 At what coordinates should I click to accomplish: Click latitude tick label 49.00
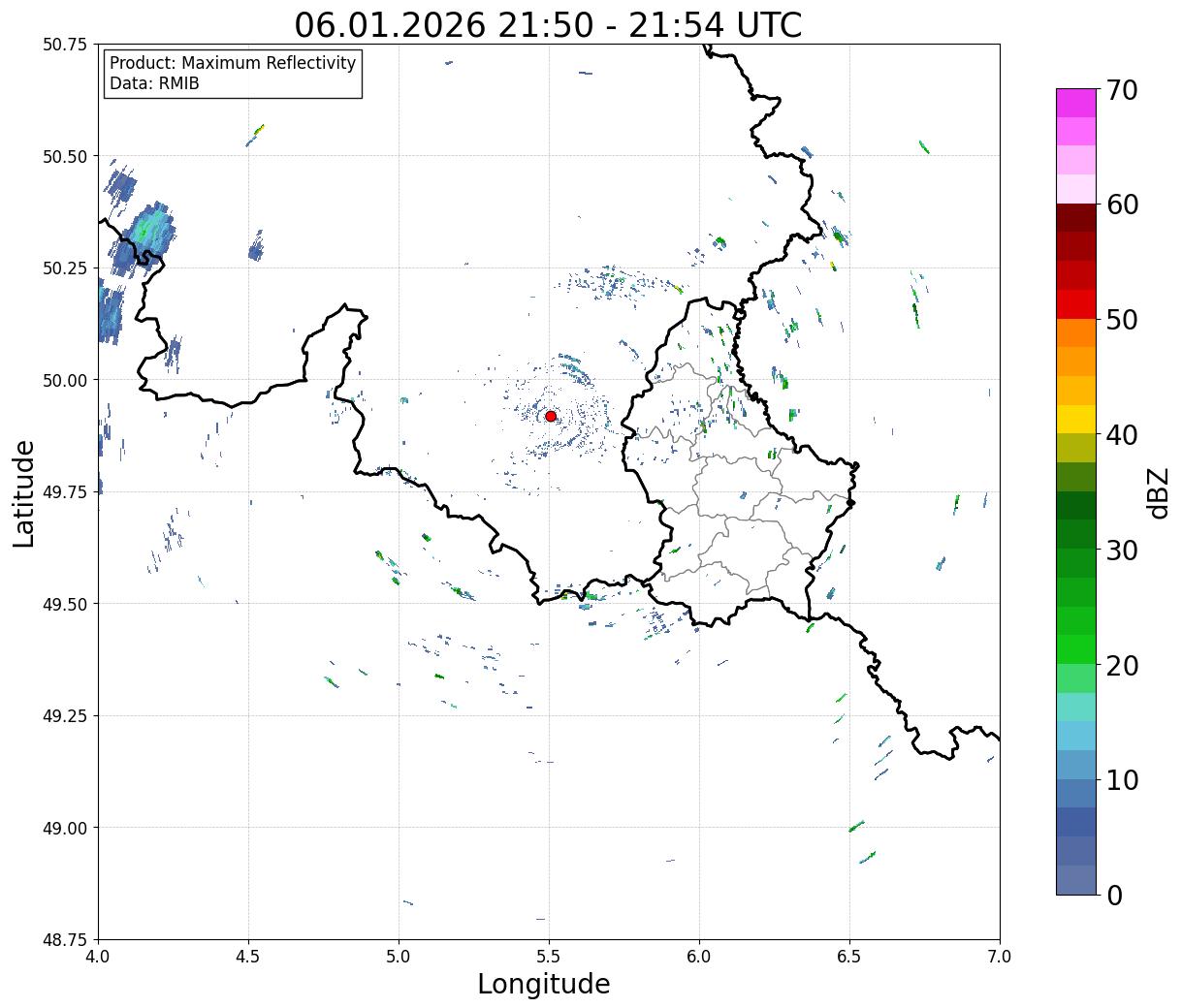tap(65, 828)
